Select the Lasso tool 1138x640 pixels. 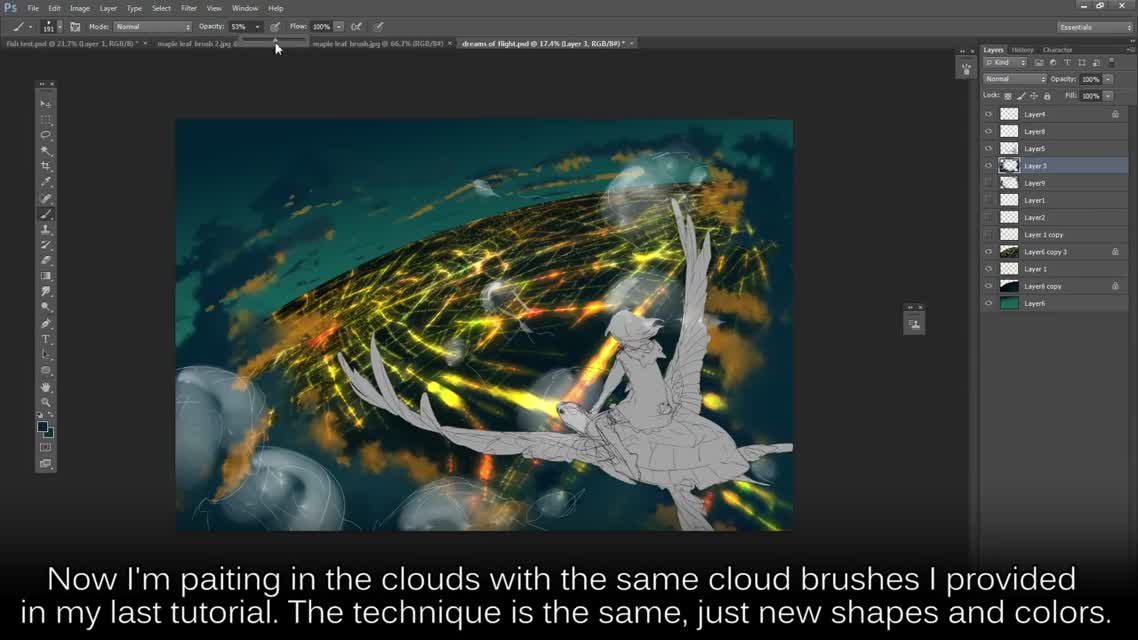(x=46, y=135)
